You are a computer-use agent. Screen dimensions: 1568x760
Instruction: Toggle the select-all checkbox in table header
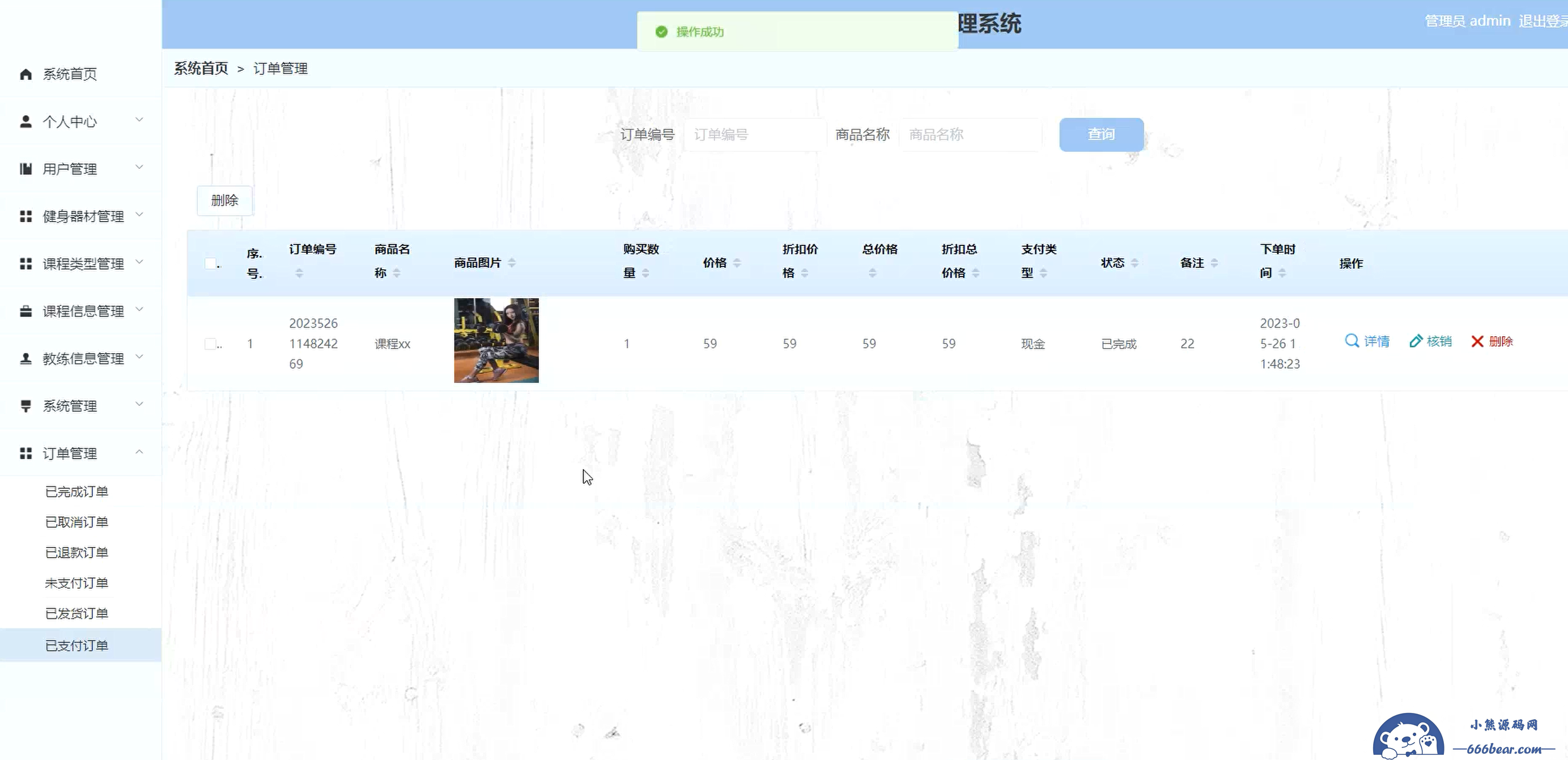click(x=211, y=263)
